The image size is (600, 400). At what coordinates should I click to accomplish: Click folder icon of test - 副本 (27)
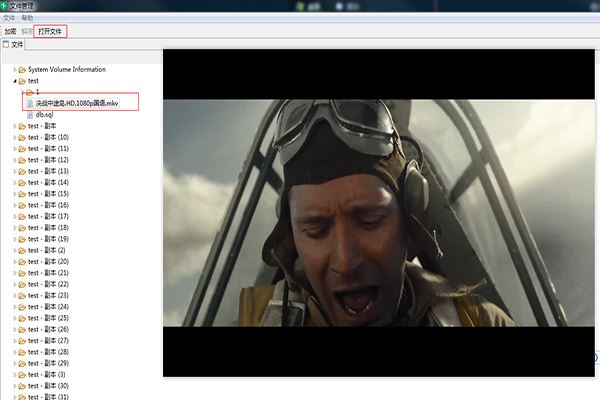22,341
